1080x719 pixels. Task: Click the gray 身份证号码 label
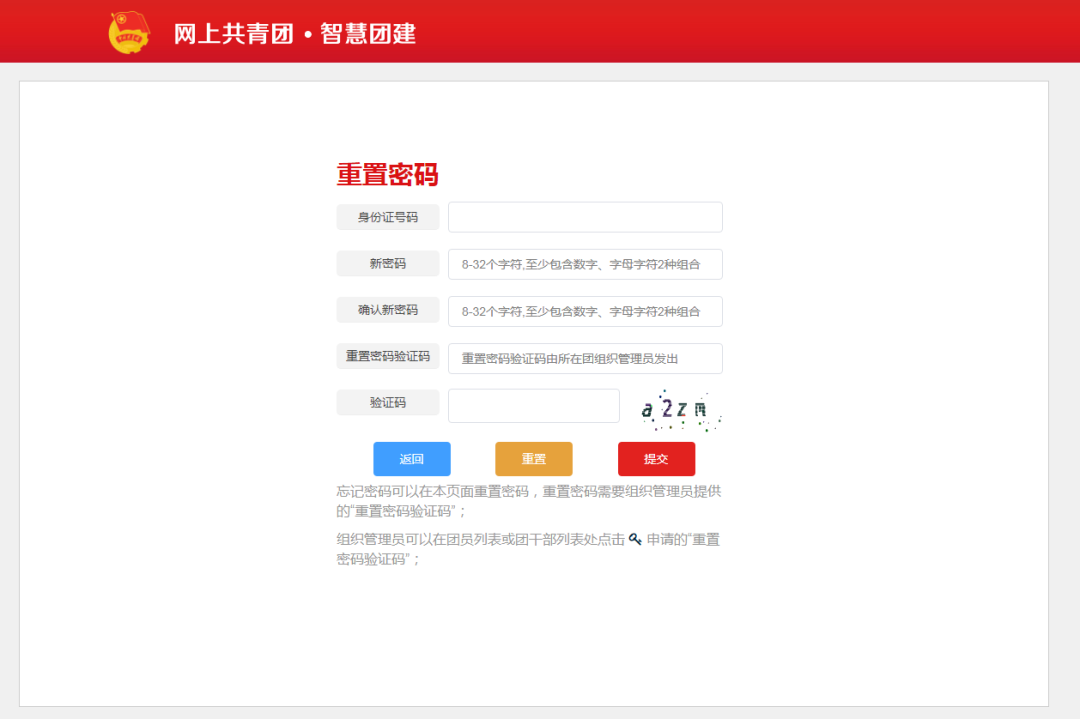point(388,217)
